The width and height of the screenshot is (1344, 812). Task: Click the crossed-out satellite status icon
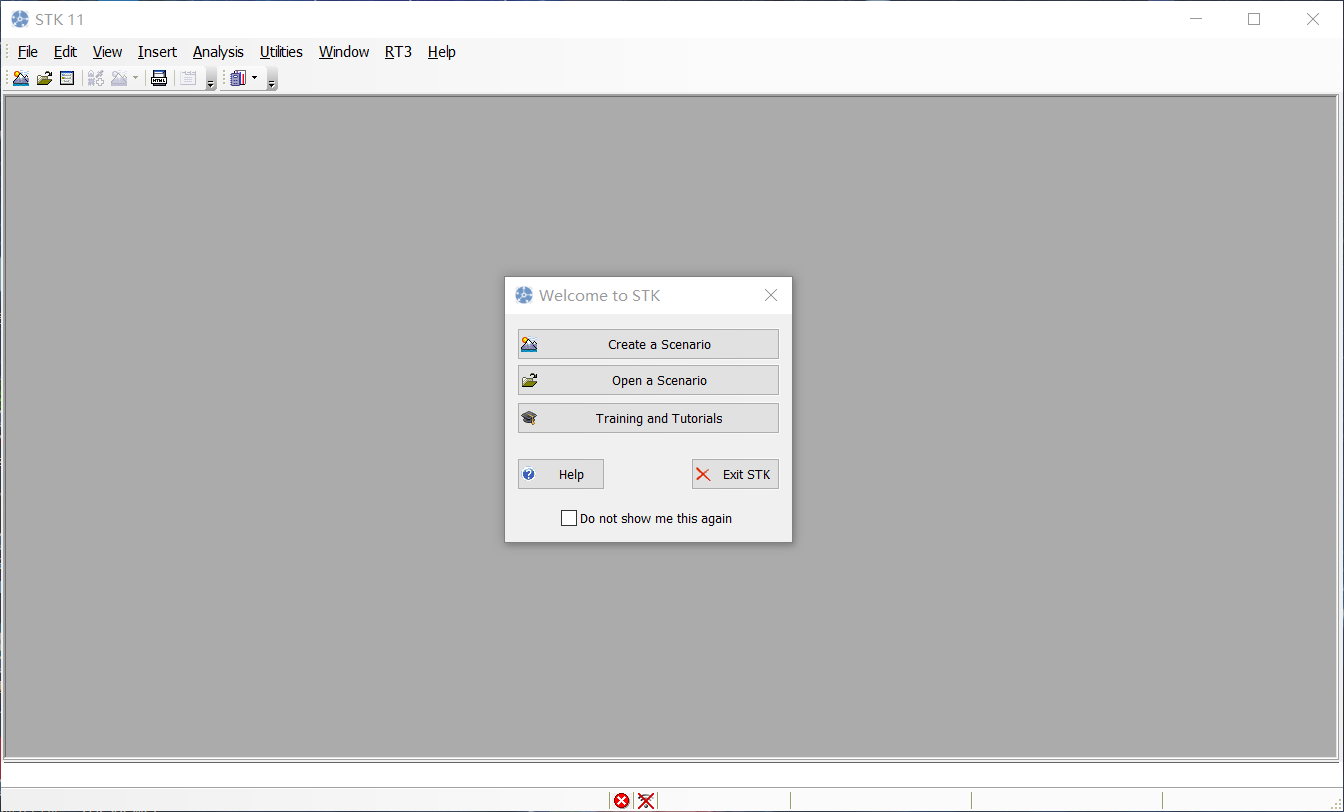[x=646, y=801]
